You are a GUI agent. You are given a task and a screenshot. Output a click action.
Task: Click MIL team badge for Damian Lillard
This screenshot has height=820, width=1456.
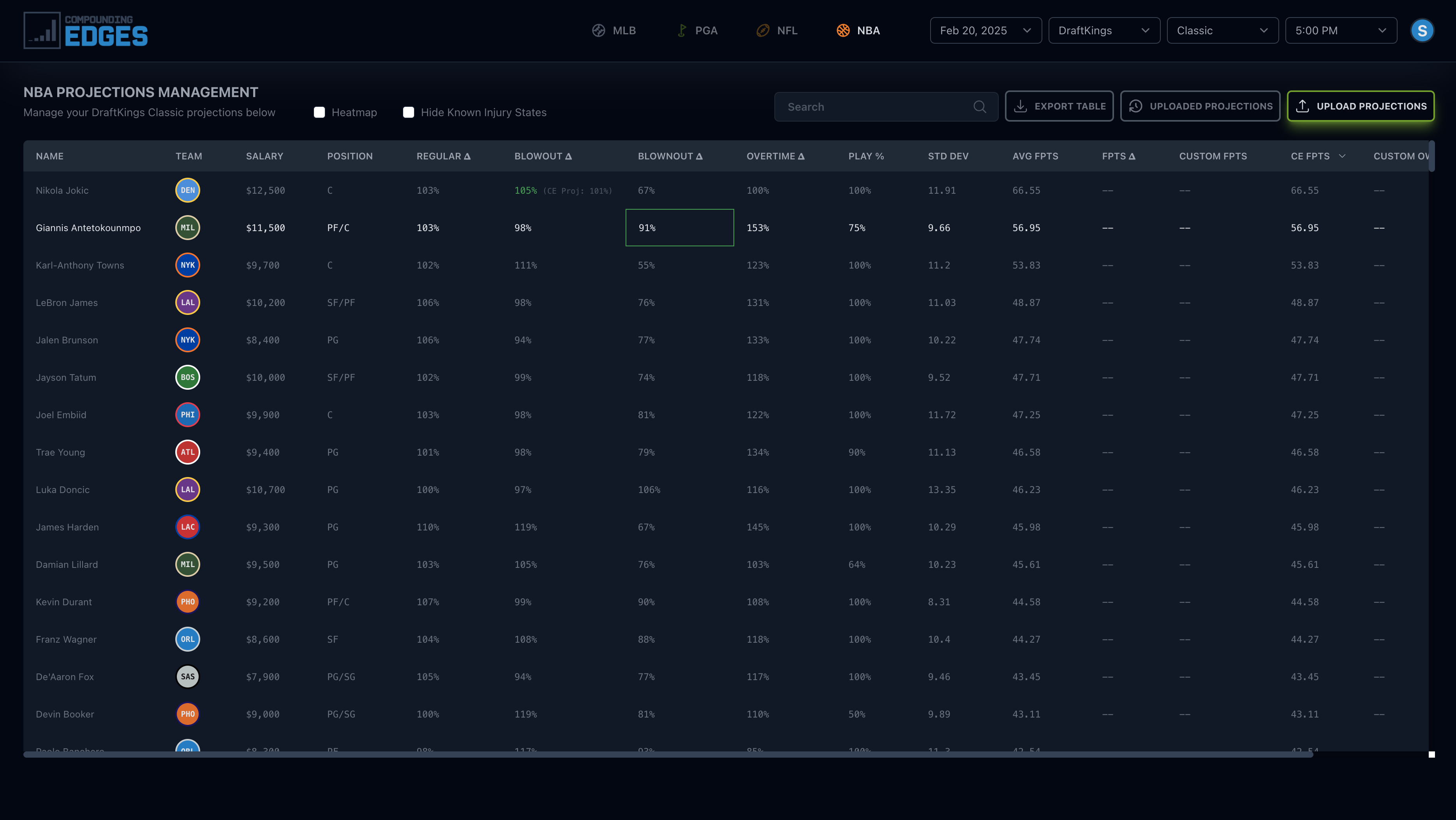[188, 564]
